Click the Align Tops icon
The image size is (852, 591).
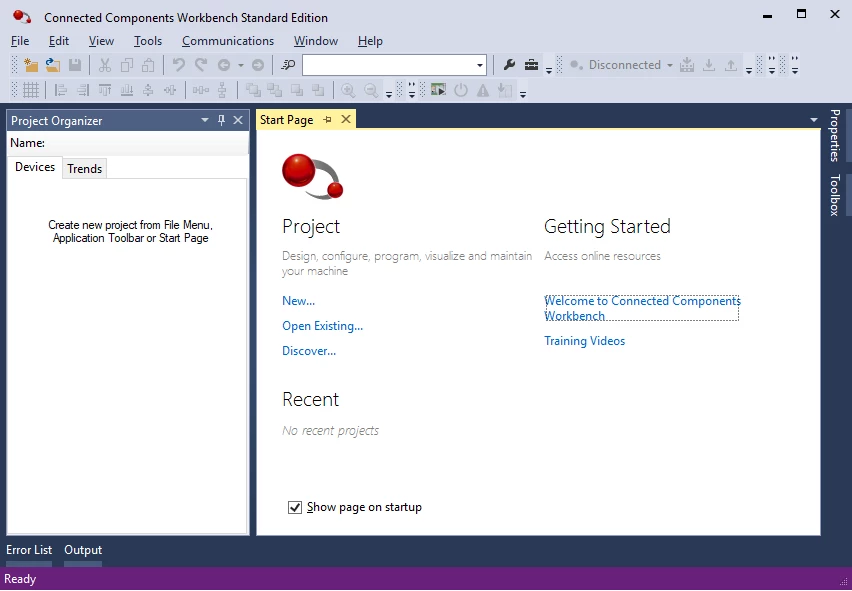105,90
